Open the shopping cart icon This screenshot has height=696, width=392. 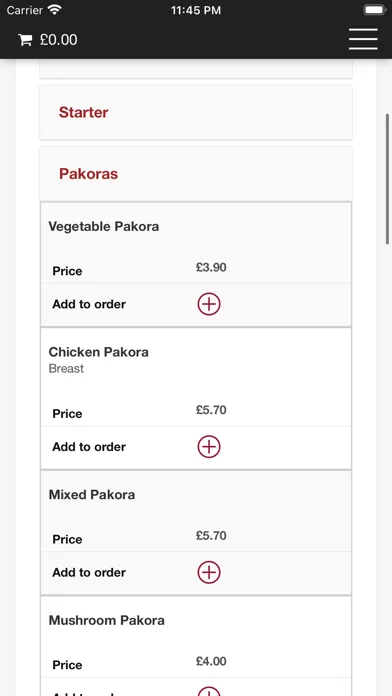click(x=25, y=40)
